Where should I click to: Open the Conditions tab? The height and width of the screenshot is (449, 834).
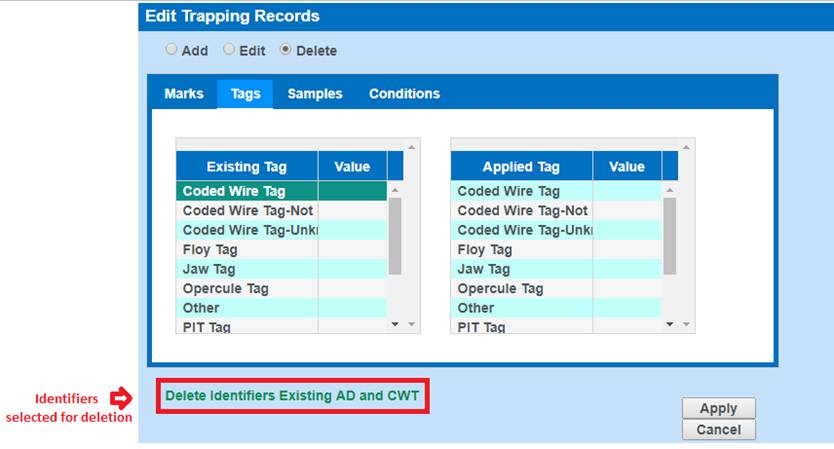404,94
